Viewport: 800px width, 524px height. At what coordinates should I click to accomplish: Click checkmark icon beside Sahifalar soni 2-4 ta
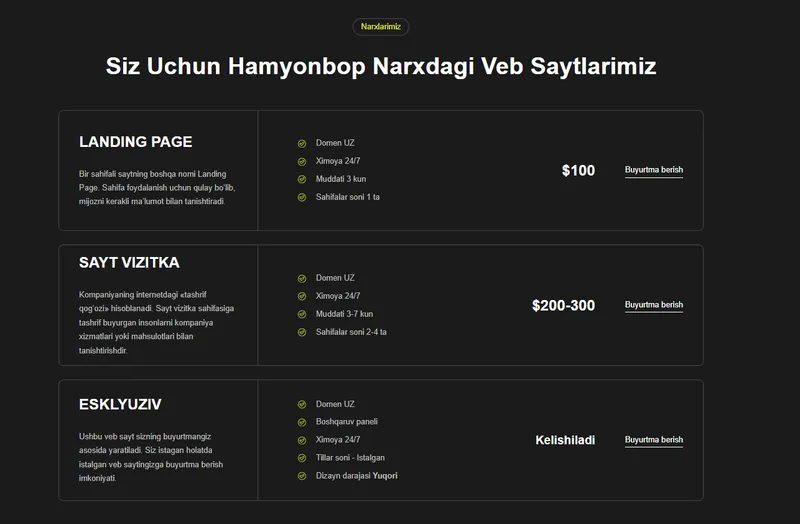[302, 332]
